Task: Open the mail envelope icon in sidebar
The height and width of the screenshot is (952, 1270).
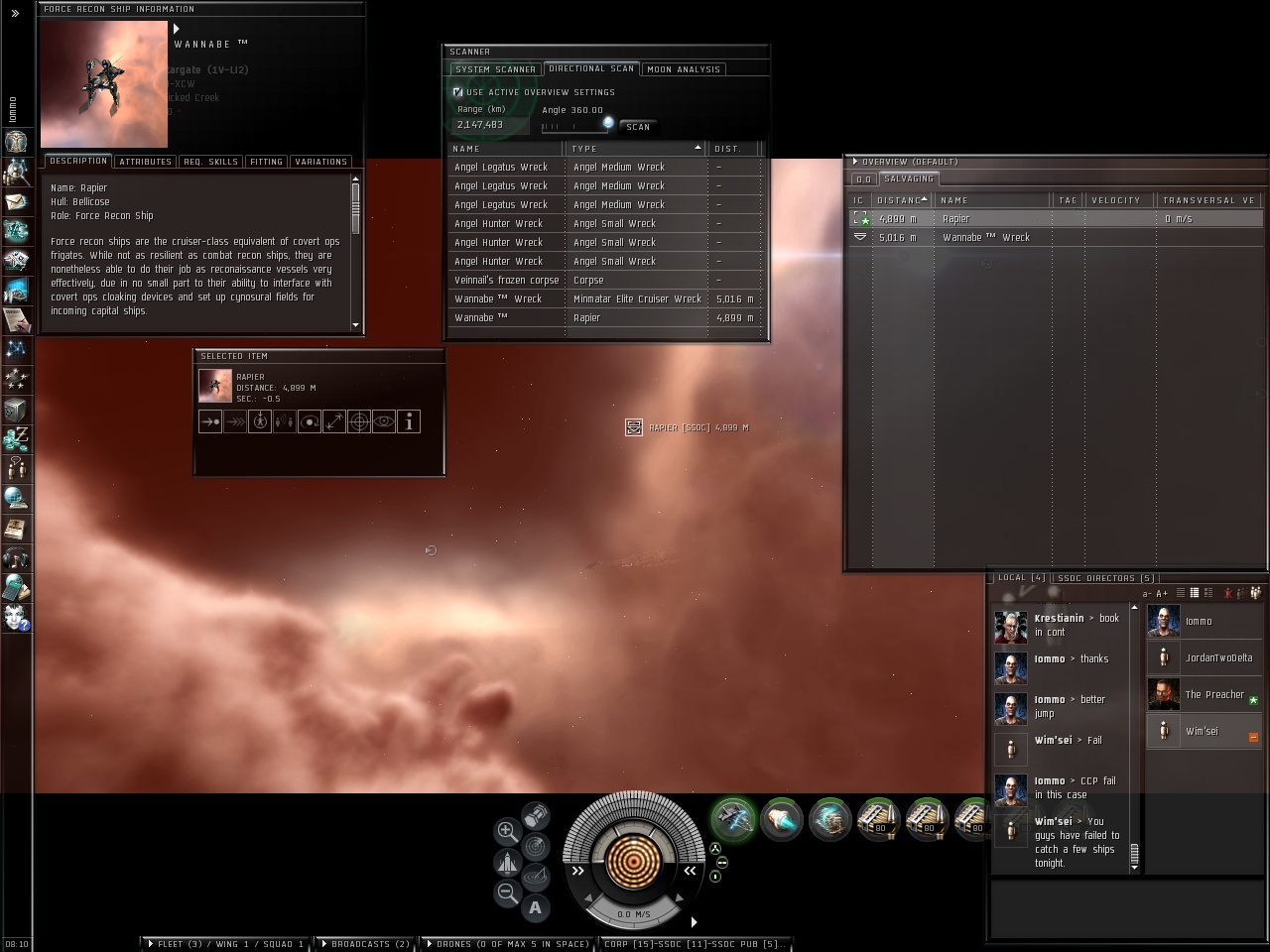Action: tap(16, 201)
